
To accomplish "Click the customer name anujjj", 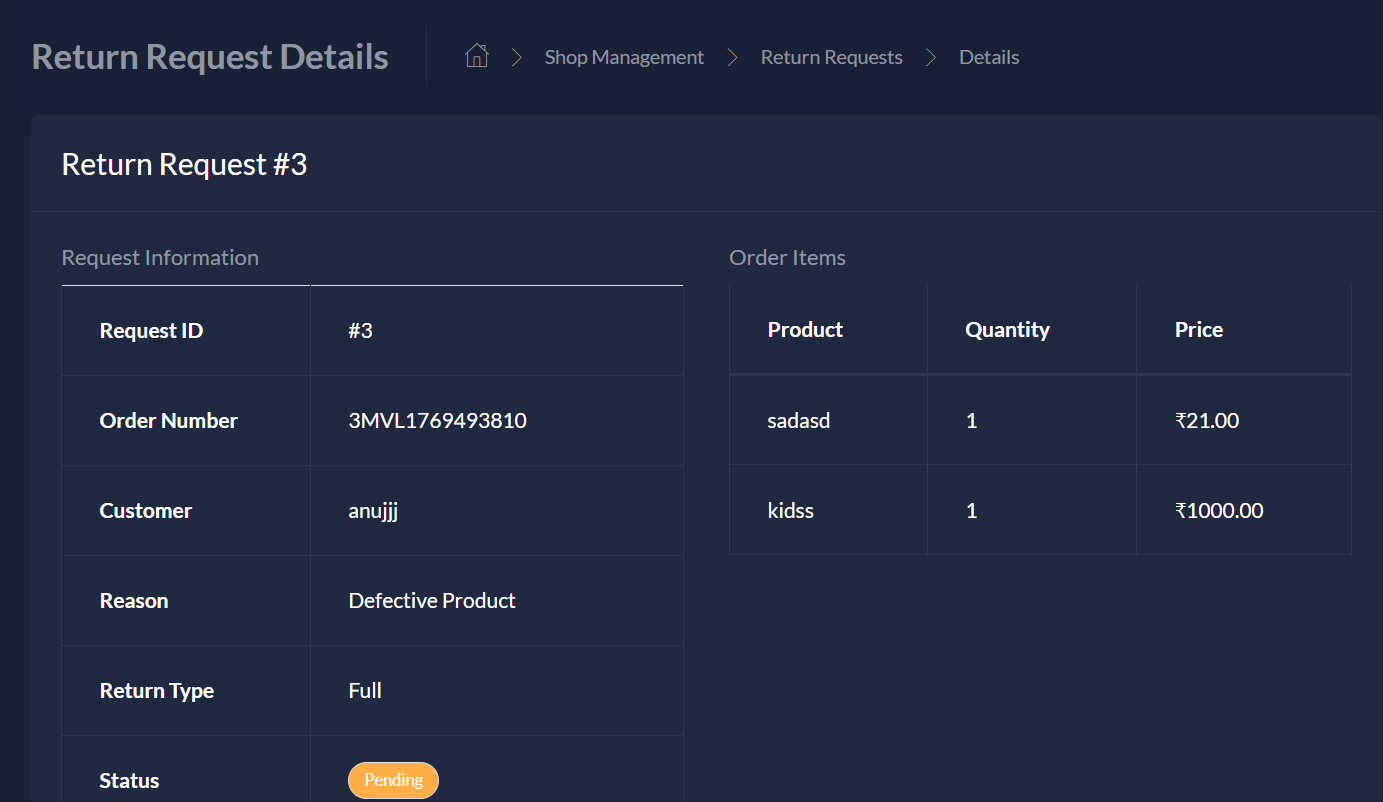I will click(x=372, y=510).
